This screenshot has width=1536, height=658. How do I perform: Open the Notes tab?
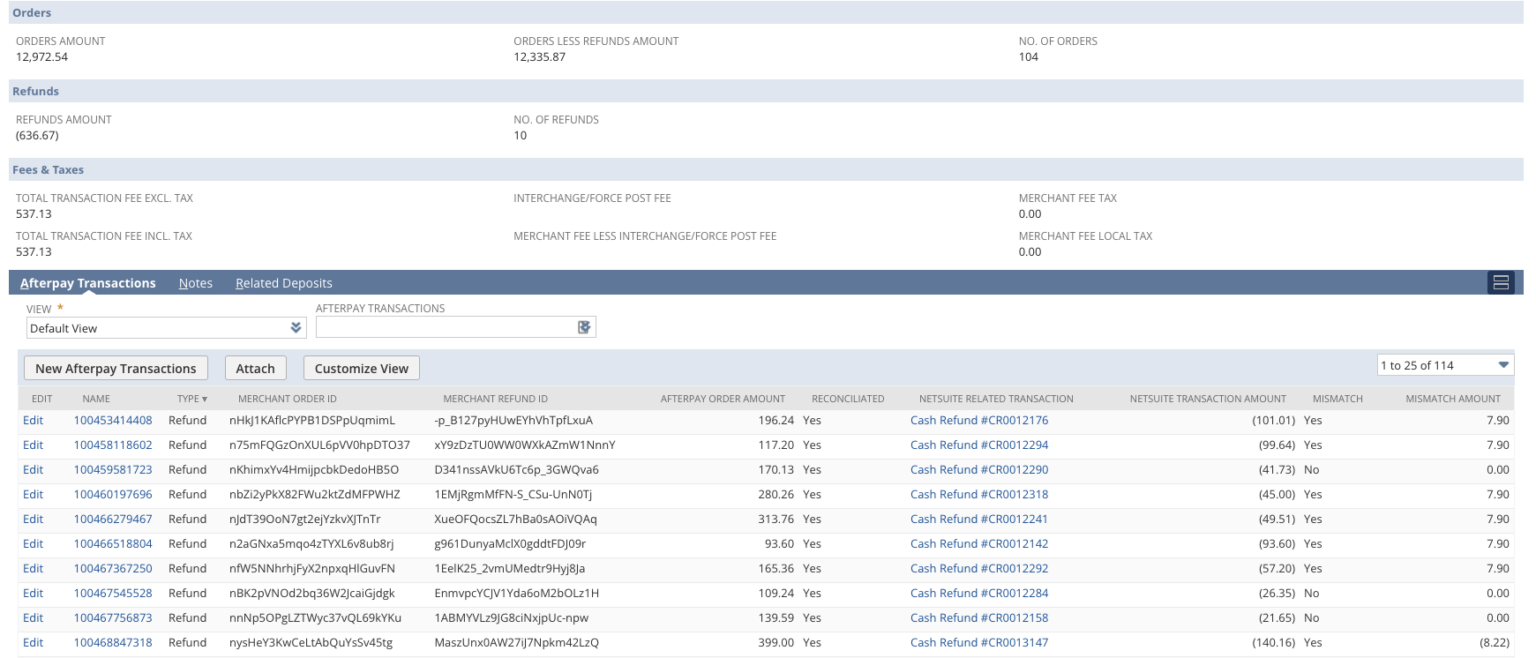[196, 283]
